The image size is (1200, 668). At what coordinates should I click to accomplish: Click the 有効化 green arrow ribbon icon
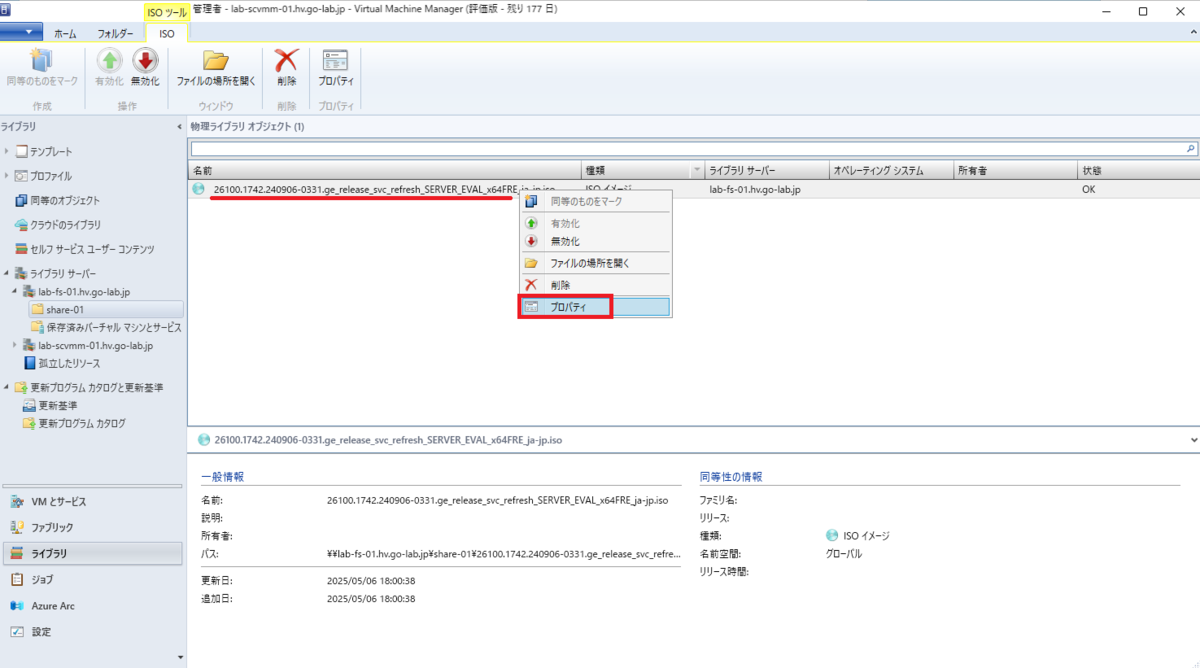pyautogui.click(x=109, y=68)
